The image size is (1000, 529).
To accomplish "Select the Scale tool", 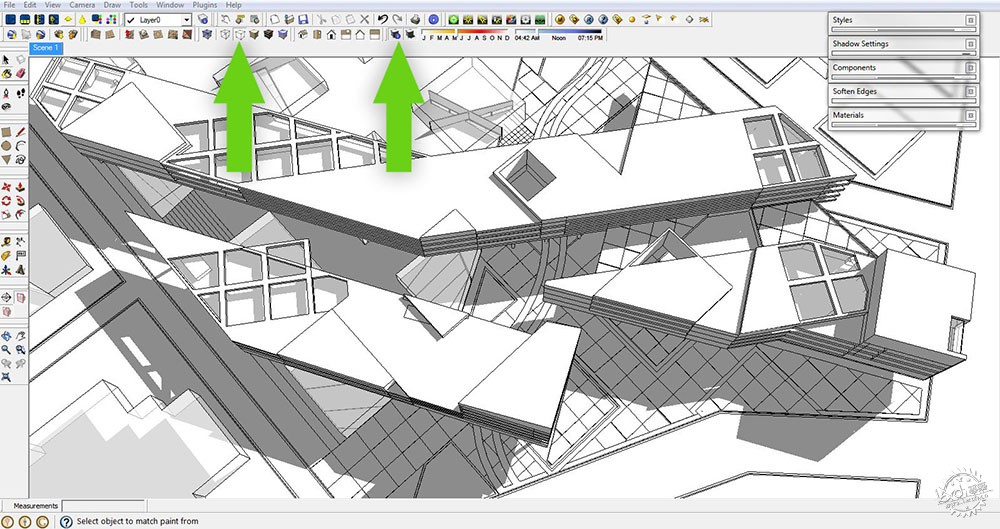I will pyautogui.click(x=6, y=215).
